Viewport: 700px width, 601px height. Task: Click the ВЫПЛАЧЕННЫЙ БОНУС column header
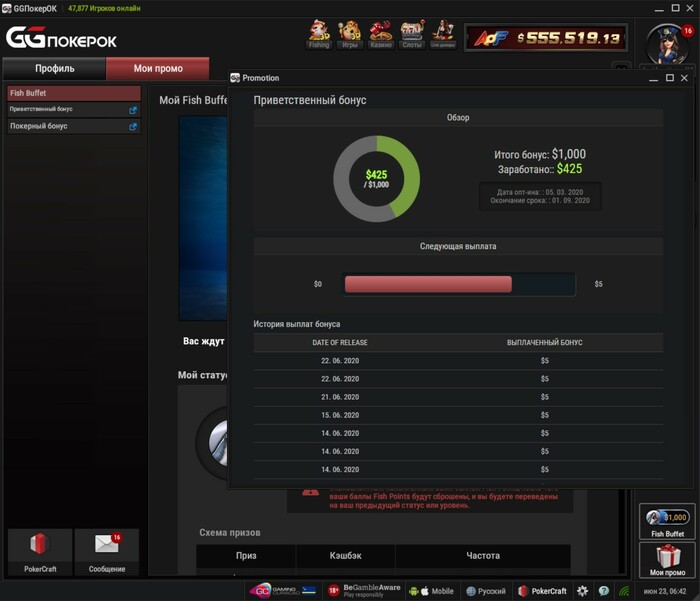(544, 342)
